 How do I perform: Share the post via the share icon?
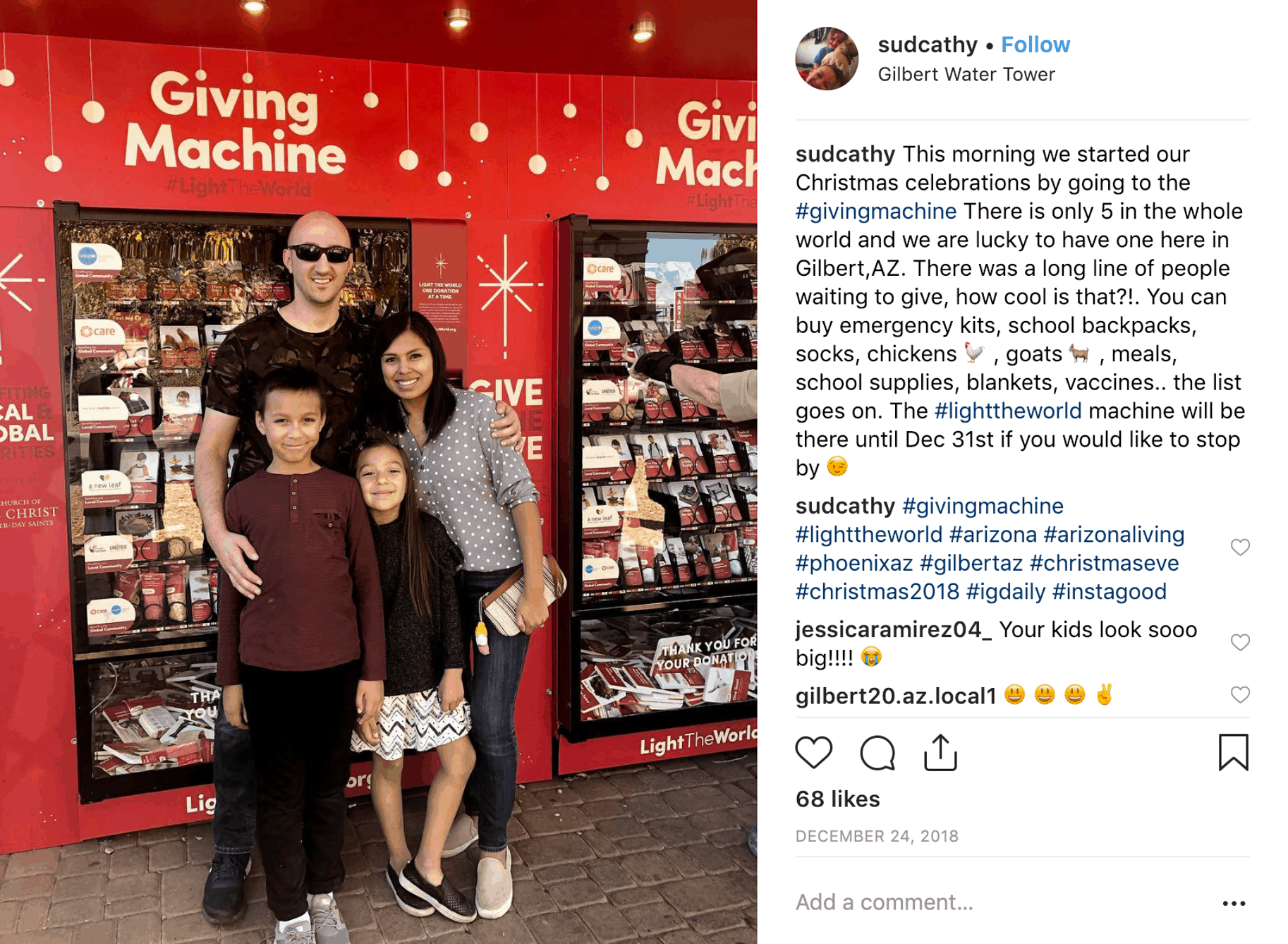940,752
